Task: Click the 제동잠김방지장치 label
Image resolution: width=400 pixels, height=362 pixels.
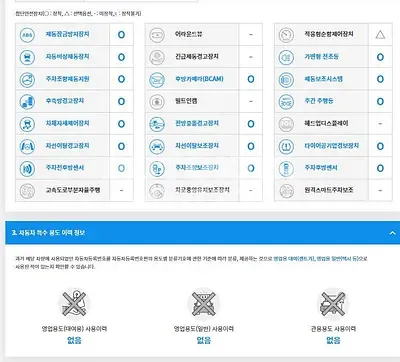Action: (x=68, y=34)
